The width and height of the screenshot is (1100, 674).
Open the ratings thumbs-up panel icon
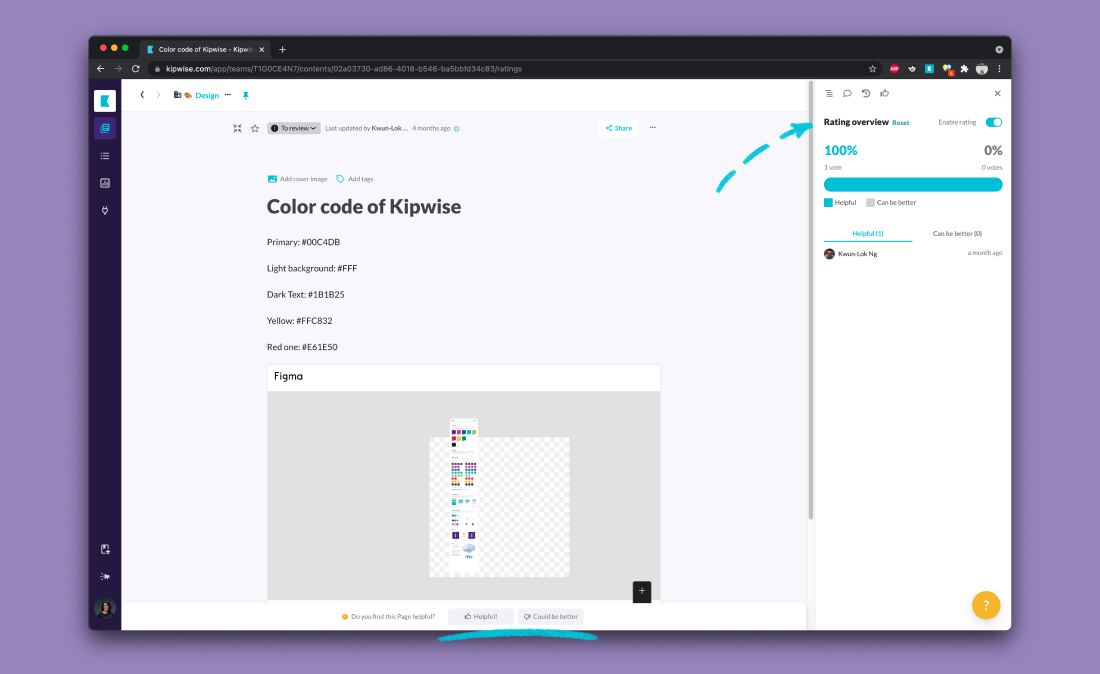click(x=885, y=93)
